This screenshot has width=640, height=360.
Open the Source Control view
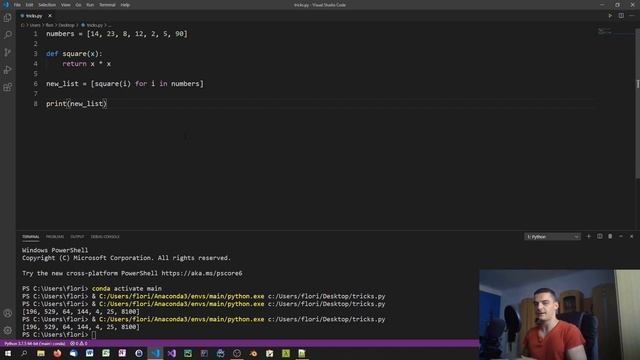(x=7, y=52)
